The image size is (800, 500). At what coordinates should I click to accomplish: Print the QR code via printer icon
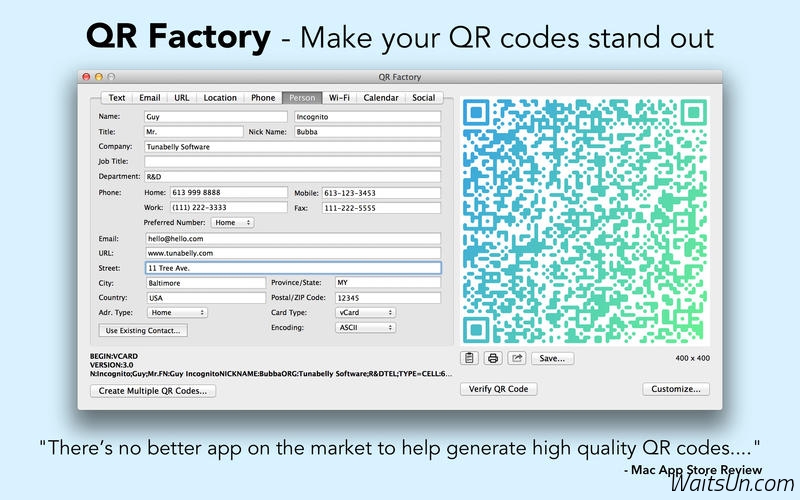point(493,358)
